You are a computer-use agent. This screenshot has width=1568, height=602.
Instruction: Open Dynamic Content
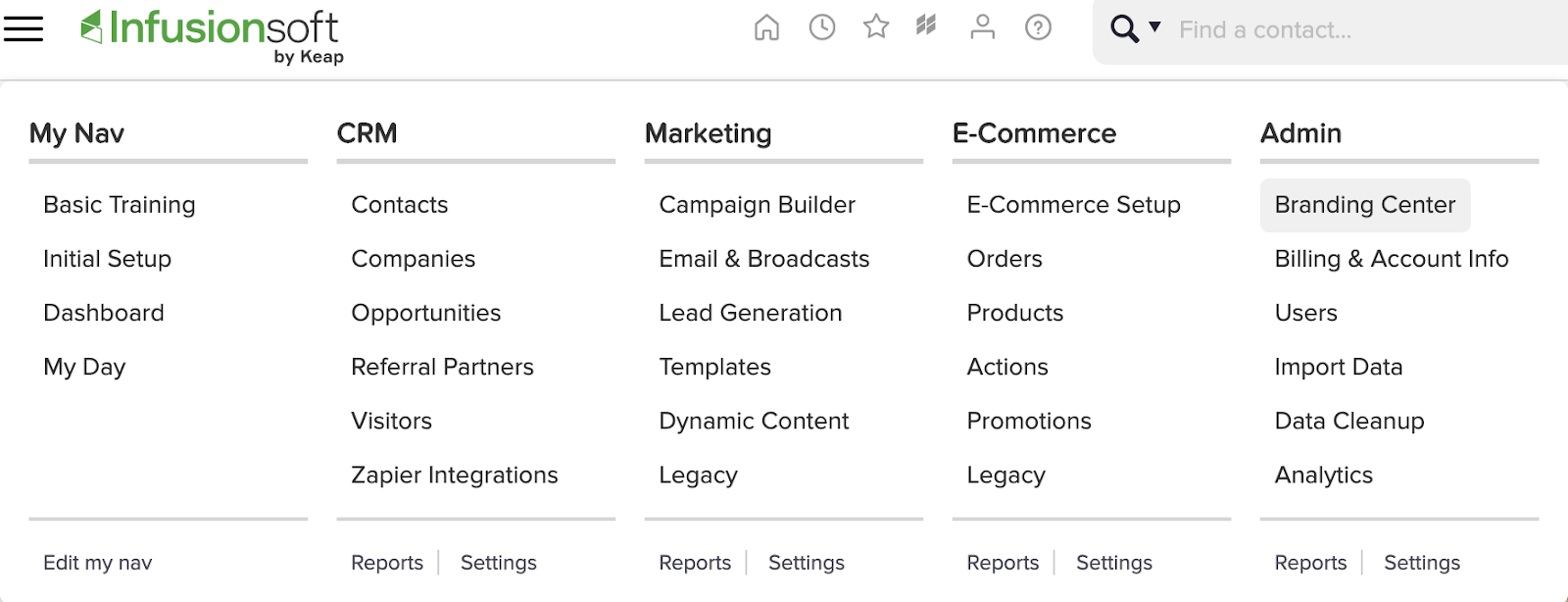point(755,421)
